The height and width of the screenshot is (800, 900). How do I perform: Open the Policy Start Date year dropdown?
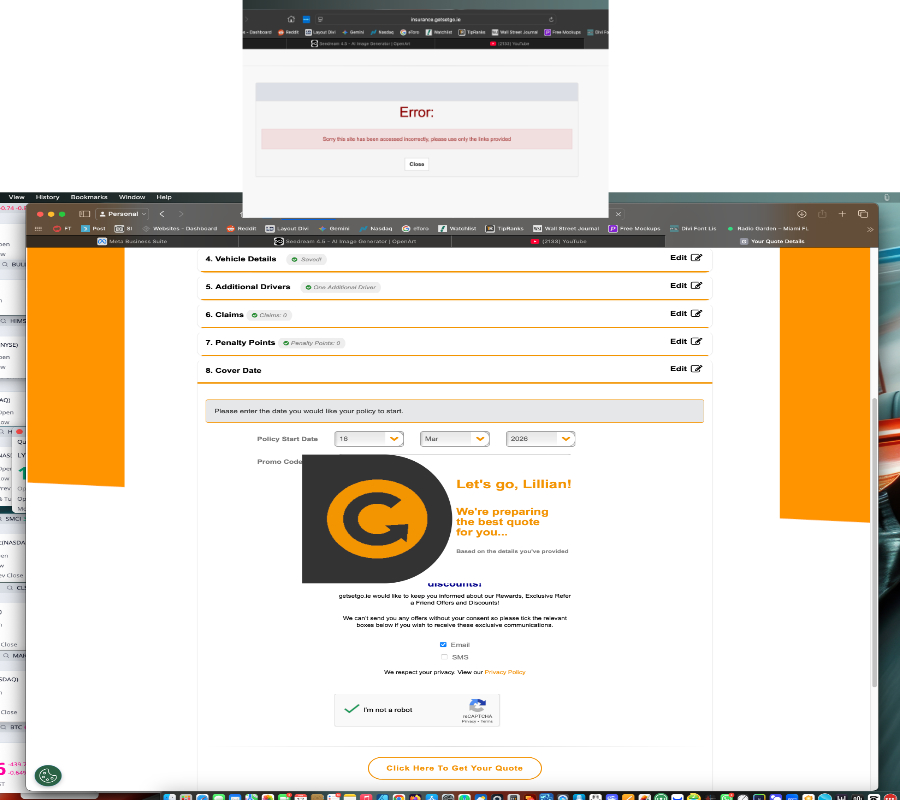540,438
